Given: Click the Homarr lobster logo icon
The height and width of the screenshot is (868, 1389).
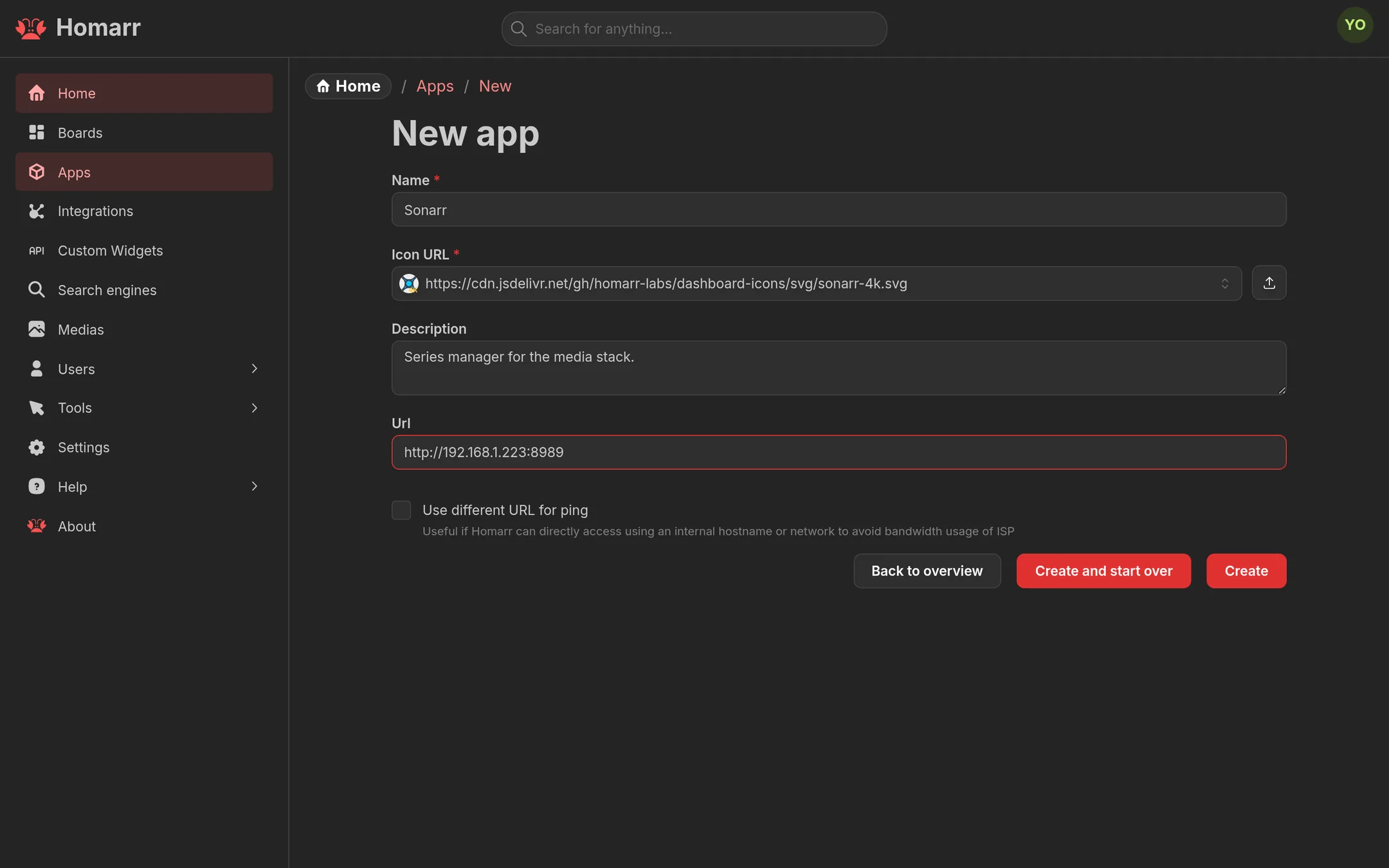Looking at the screenshot, I should 31,28.
